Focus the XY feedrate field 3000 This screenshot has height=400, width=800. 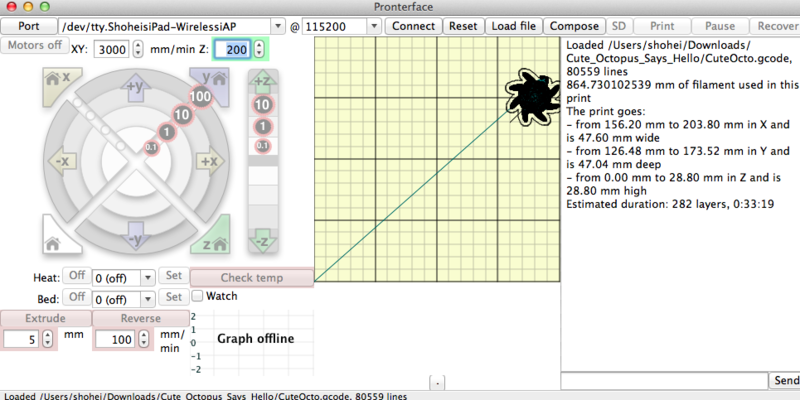tap(113, 49)
